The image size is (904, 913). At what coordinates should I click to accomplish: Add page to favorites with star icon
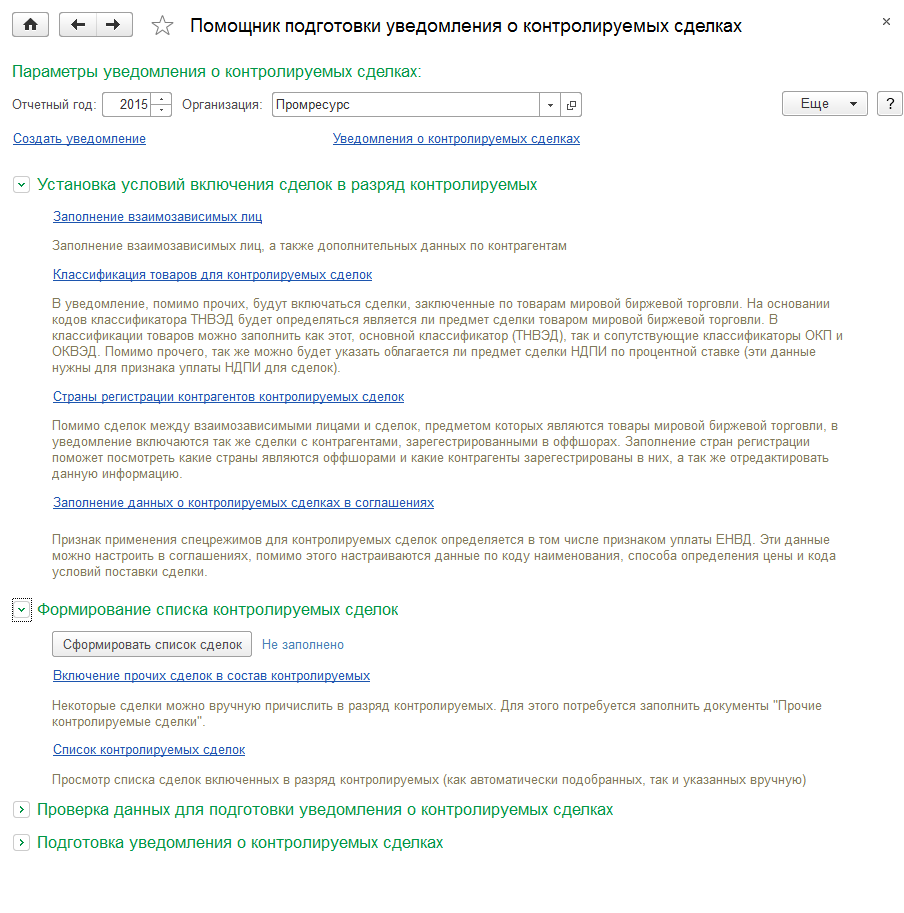161,26
